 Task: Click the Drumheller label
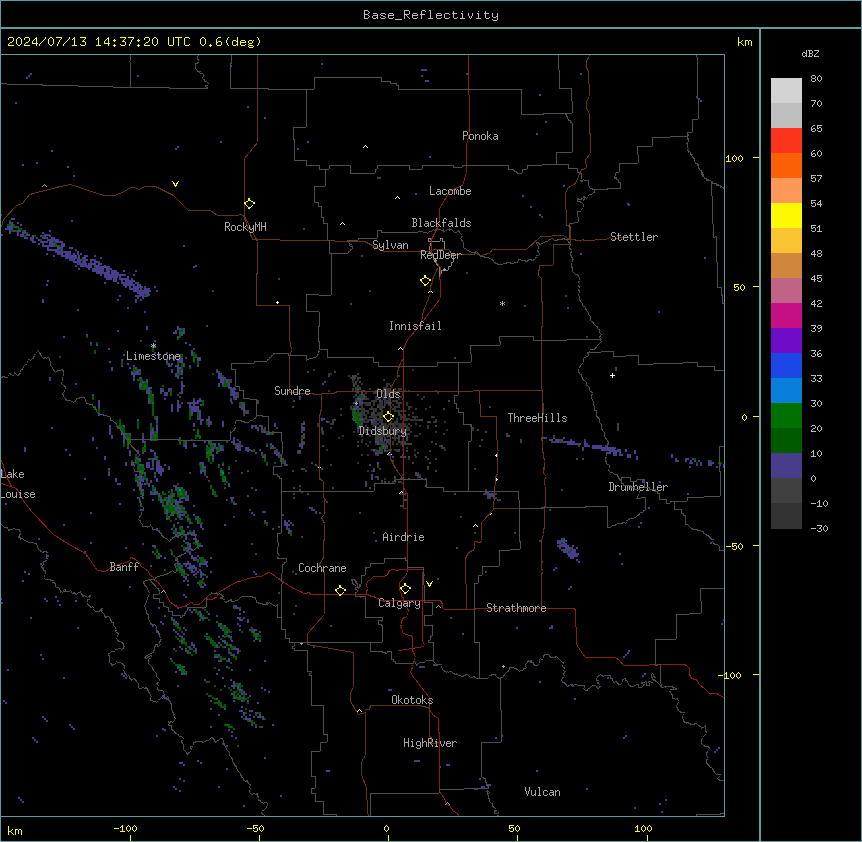638,487
